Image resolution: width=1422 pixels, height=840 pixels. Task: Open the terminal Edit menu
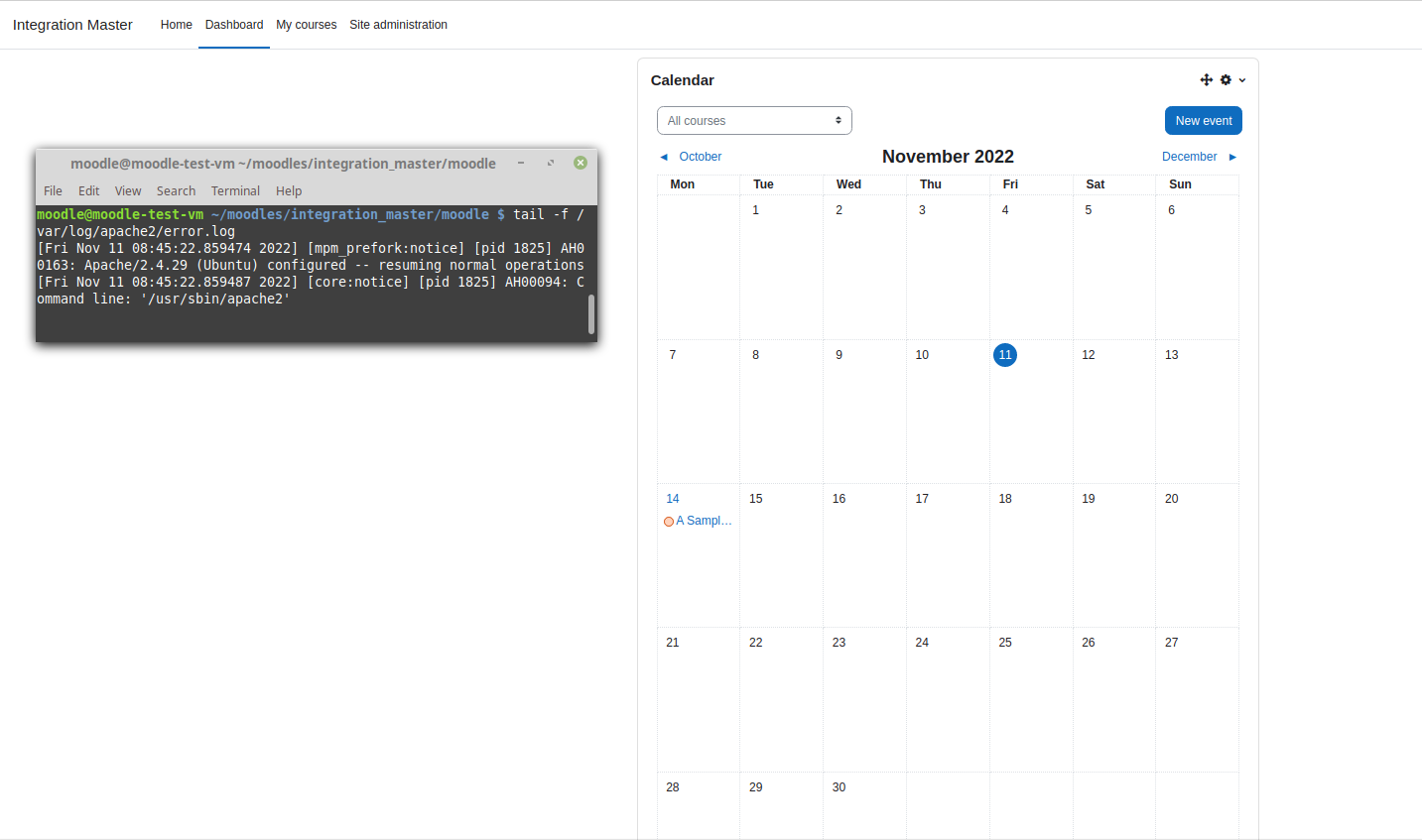[89, 191]
